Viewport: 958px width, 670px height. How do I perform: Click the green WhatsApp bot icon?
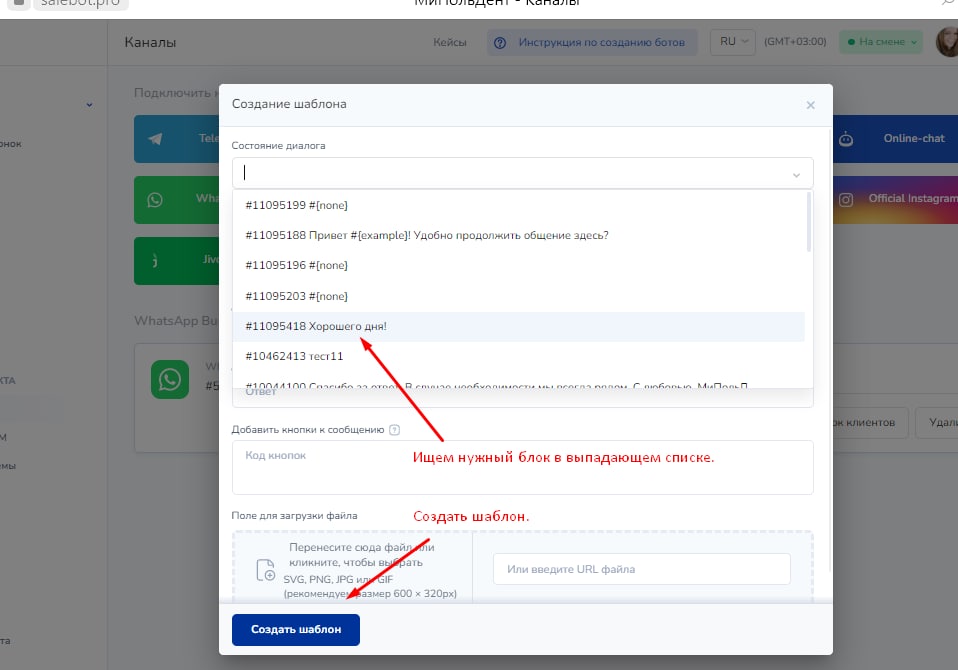pos(169,379)
